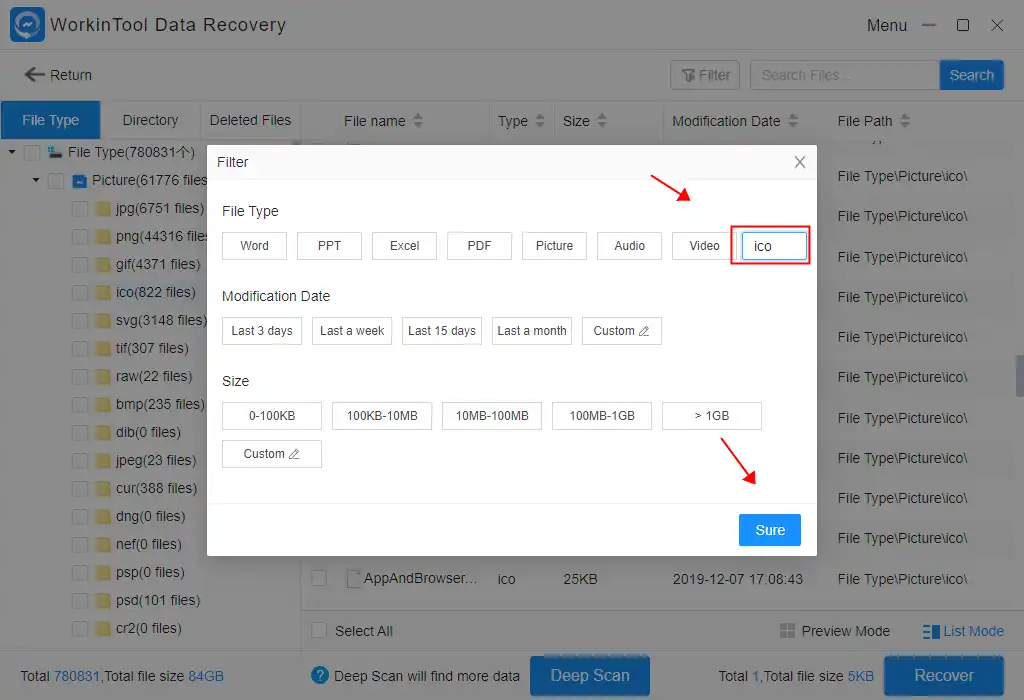Image resolution: width=1024 pixels, height=700 pixels.
Task: Click the Picture category icon in tree
Action: click(79, 181)
